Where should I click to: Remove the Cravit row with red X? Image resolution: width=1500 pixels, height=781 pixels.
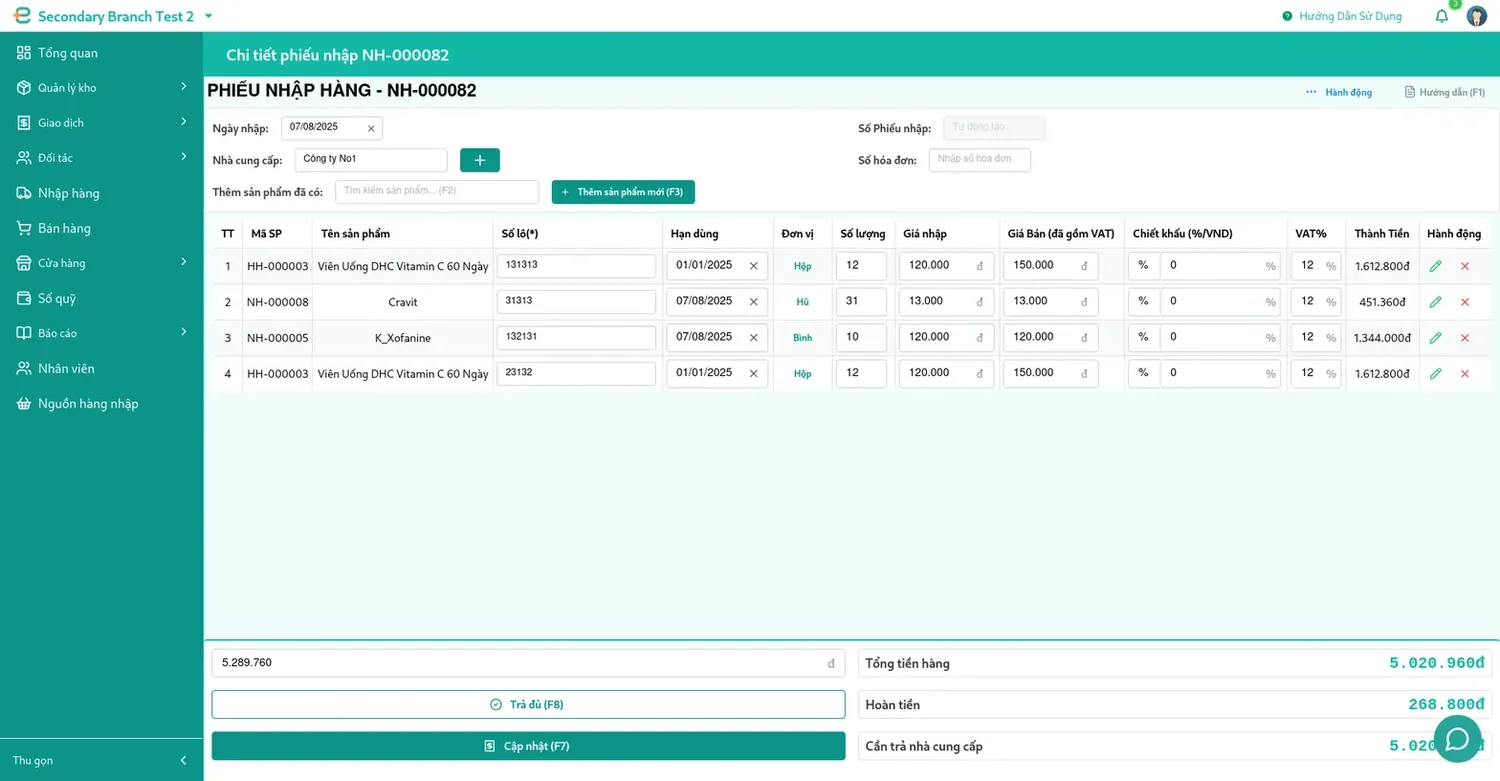1465,302
